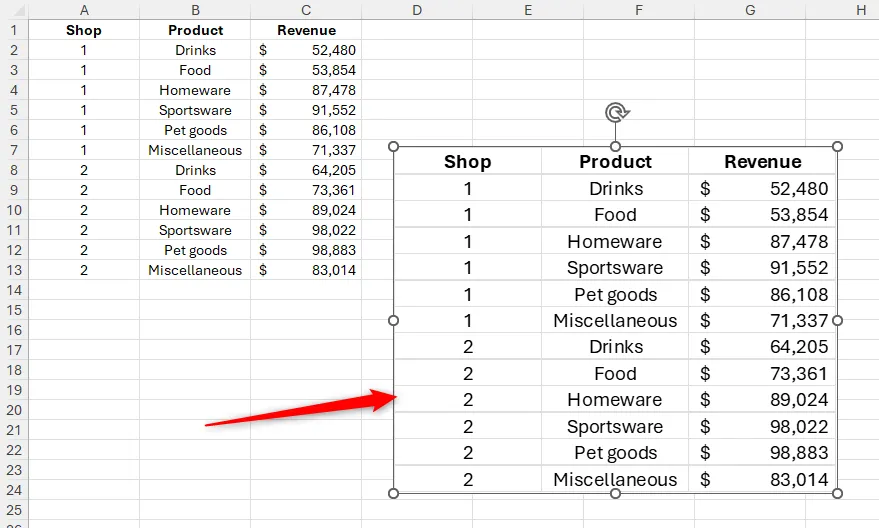Click the picture's top-right corner resize handle
This screenshot has width=879, height=528.
pyautogui.click(x=838, y=147)
